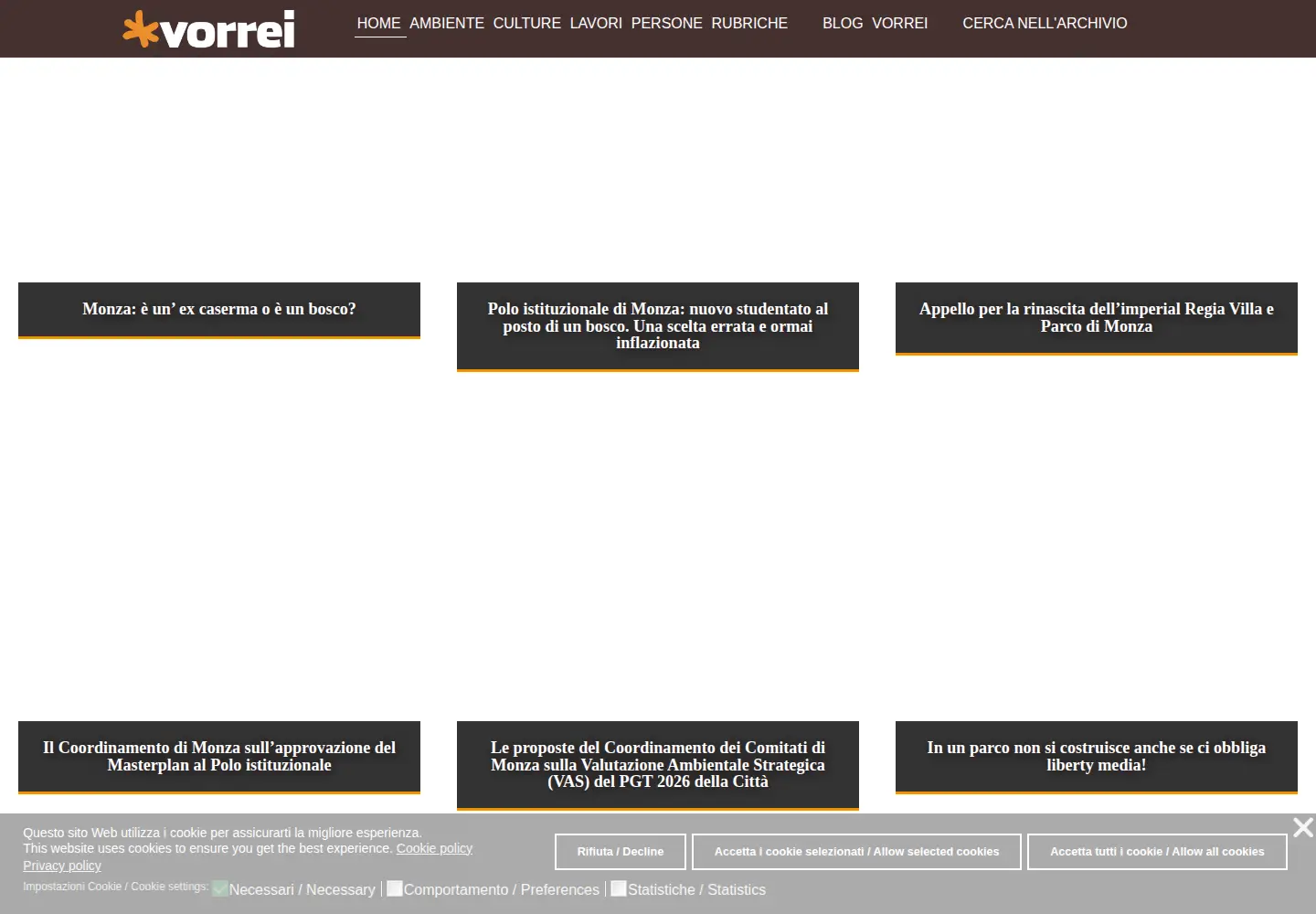This screenshot has height=914, width=1316.
Task: Close the cookie banner with X
Action: pos(1303,827)
